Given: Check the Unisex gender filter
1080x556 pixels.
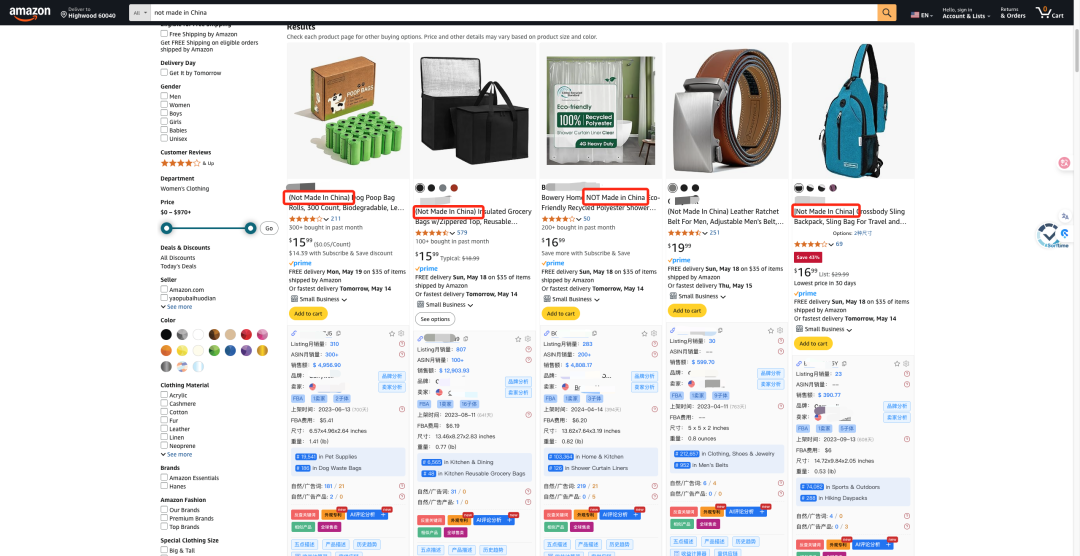Looking at the screenshot, I should 164,138.
